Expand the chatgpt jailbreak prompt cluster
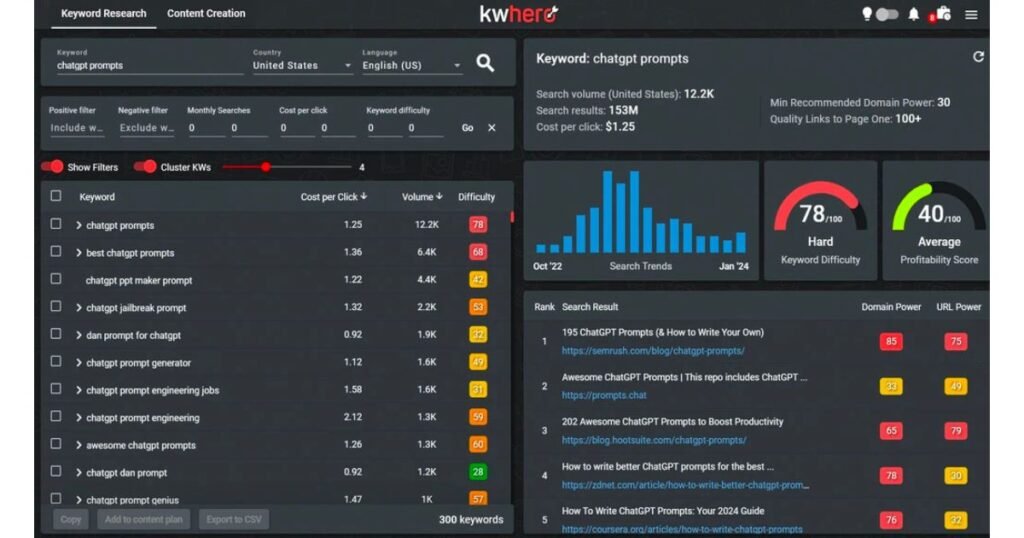 click(78, 308)
